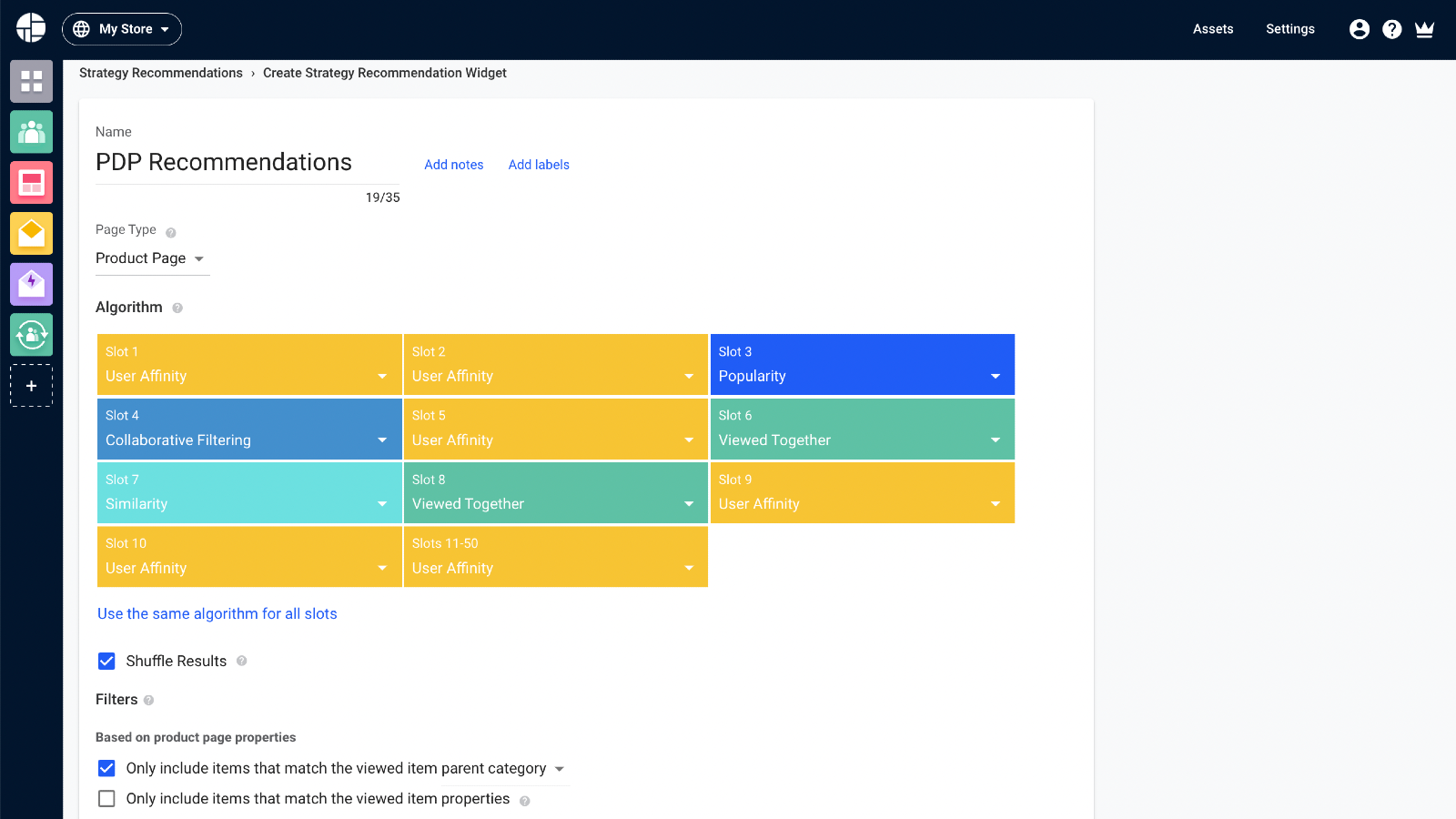Open the crown upgrade icon
Screen dimensions: 1456x819
pyautogui.click(x=1424, y=28)
